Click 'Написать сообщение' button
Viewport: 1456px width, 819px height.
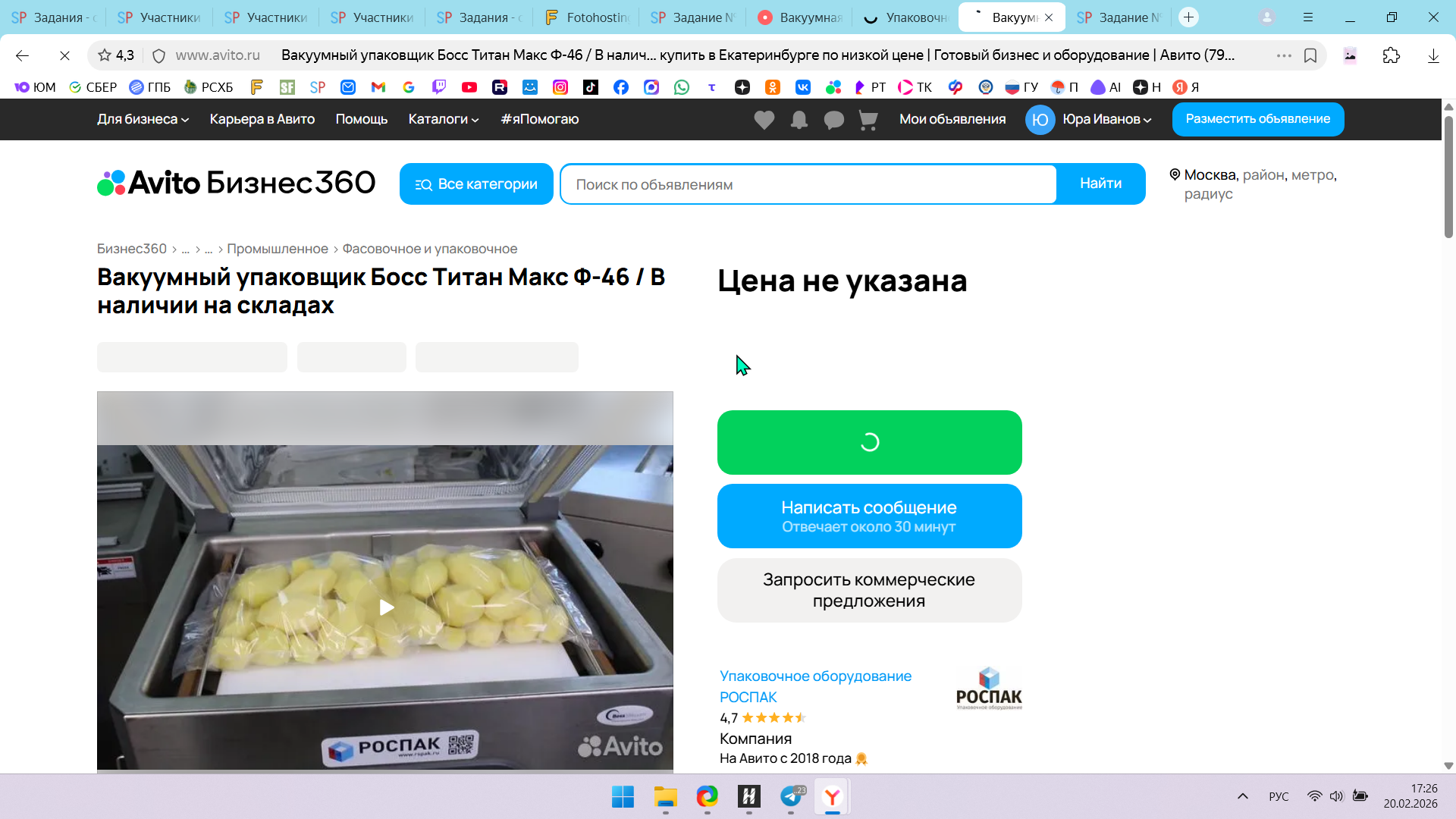point(869,516)
